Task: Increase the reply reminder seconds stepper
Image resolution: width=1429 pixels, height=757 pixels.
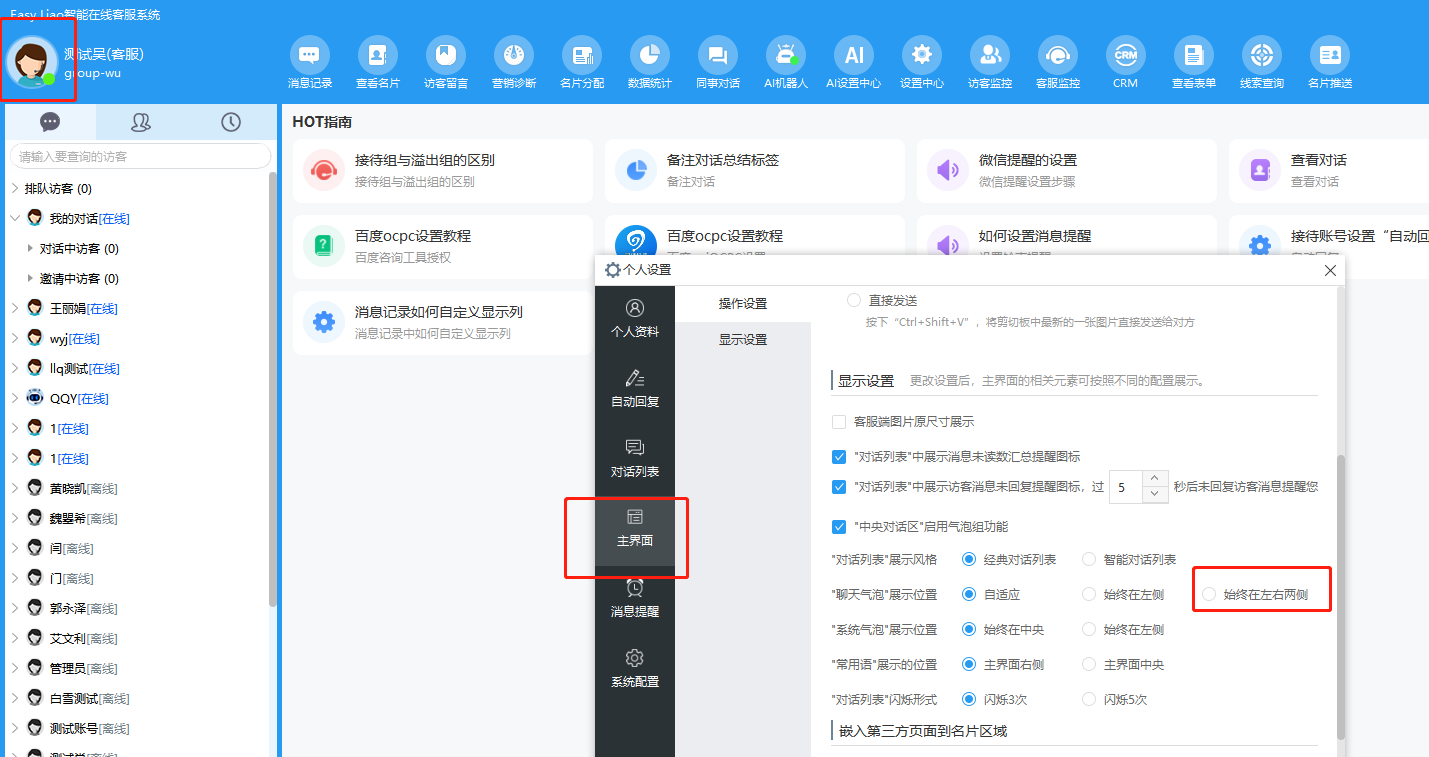Action: tap(1155, 479)
